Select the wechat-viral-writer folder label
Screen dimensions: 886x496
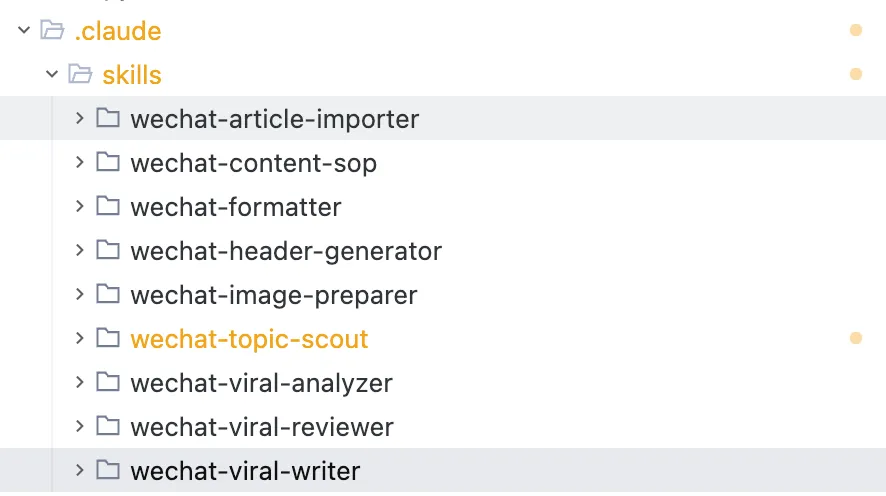[245, 471]
